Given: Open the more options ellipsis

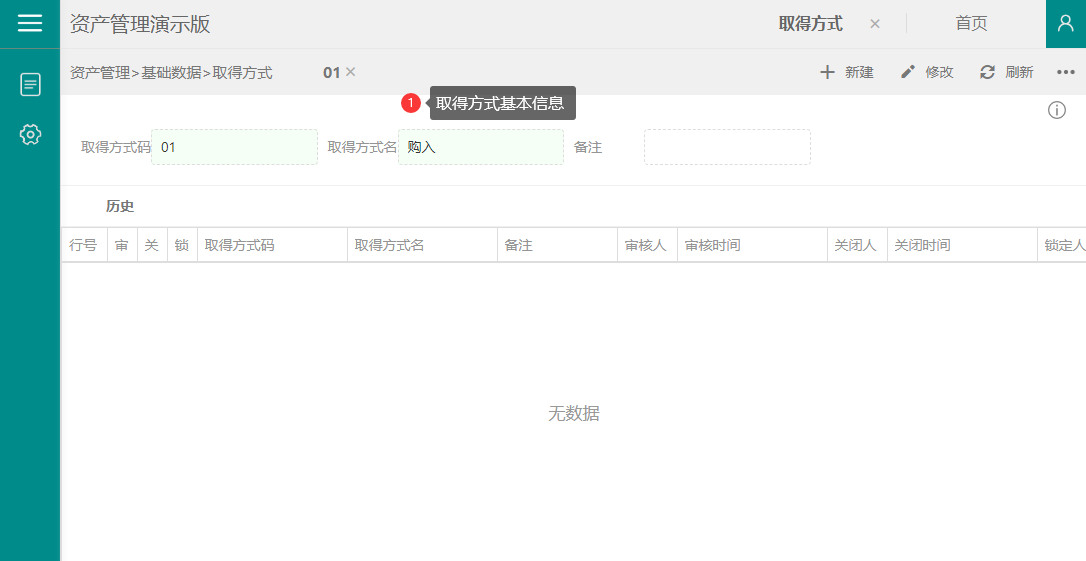Looking at the screenshot, I should pos(1065,72).
